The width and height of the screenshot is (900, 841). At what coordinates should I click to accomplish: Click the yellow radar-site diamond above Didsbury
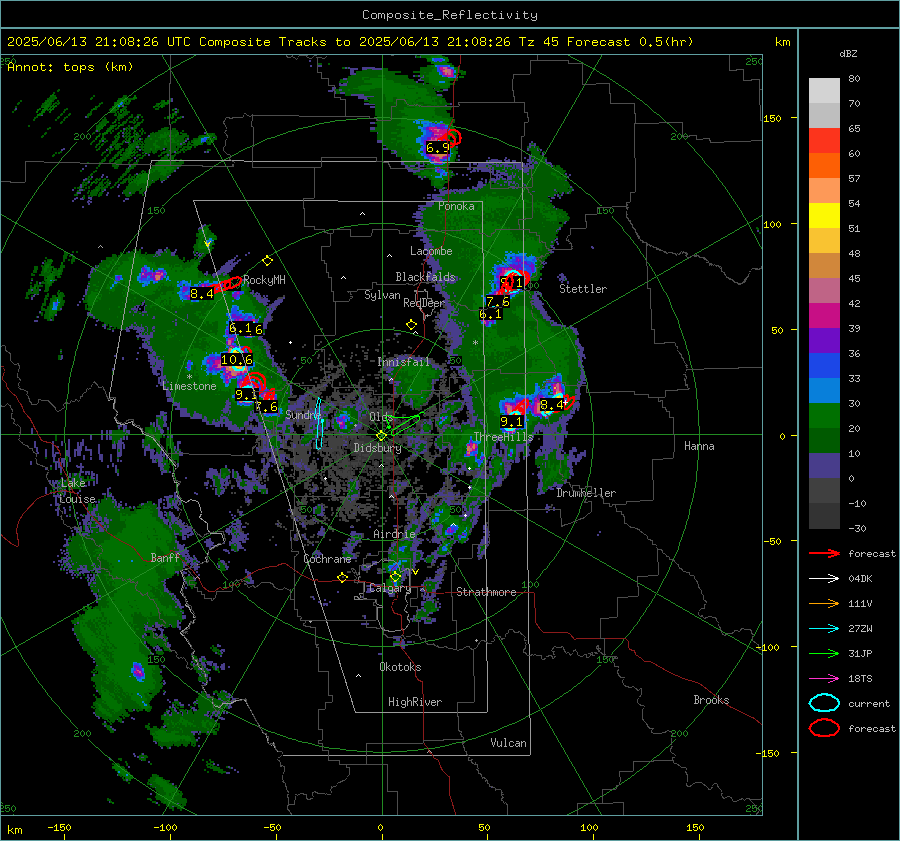381,436
